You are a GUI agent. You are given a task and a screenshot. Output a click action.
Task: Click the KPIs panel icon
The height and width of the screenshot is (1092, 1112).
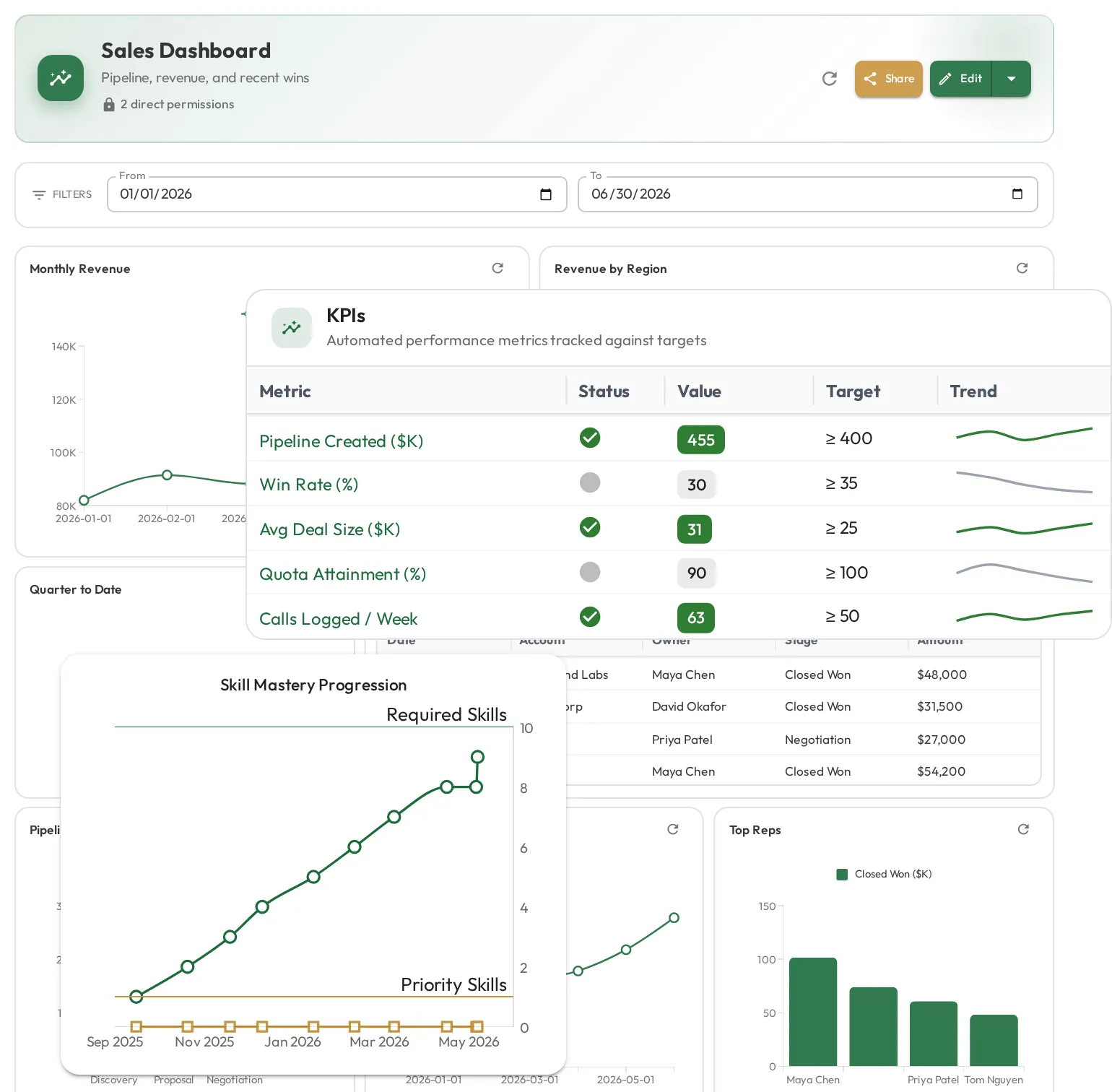(x=292, y=328)
